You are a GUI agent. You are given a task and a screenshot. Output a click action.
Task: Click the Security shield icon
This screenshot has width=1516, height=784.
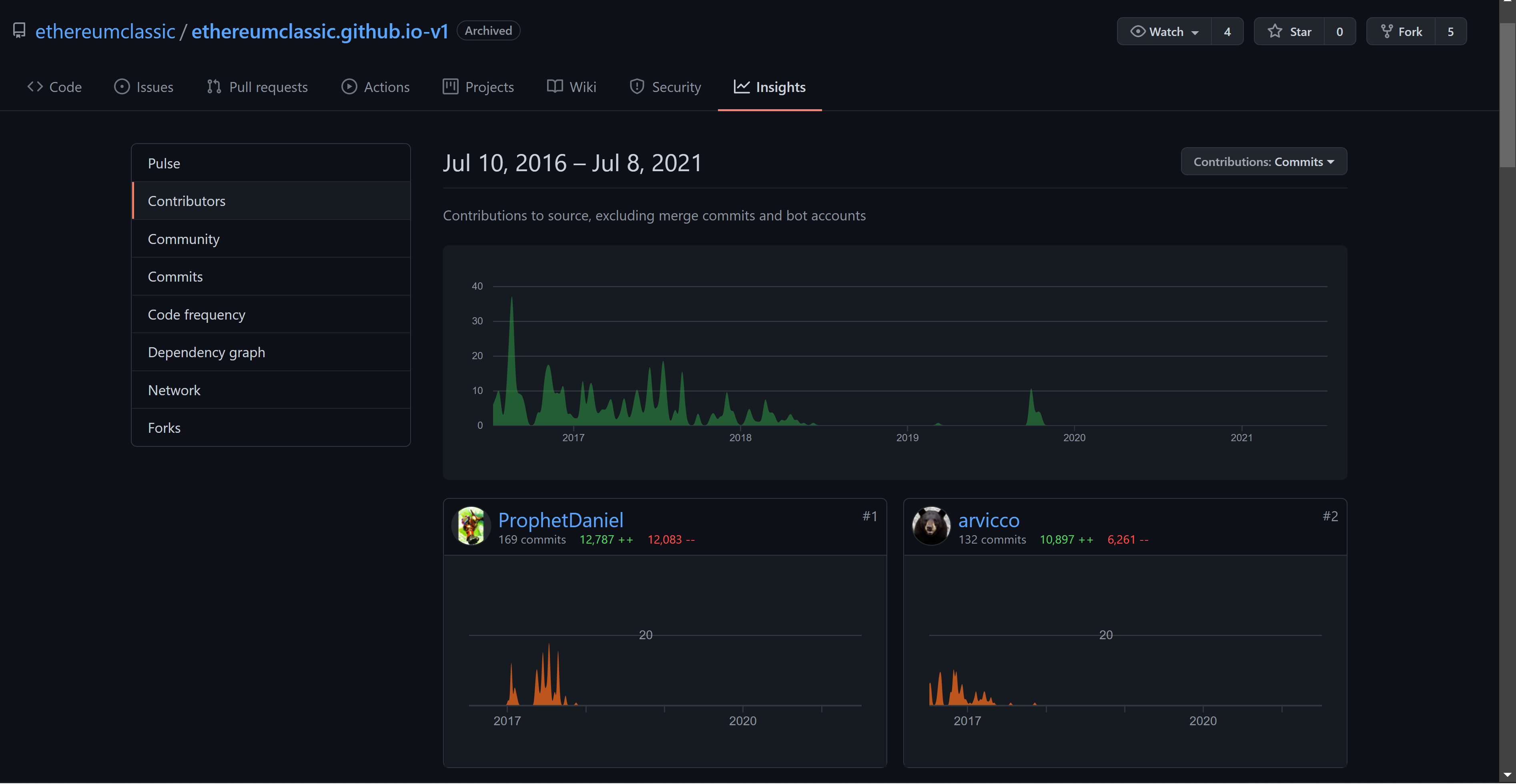click(x=637, y=87)
